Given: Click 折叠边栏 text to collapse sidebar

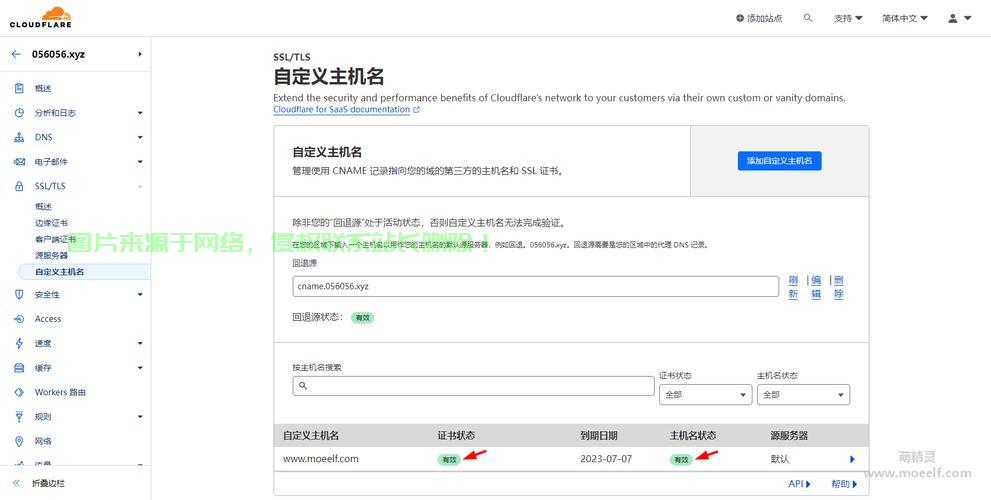Looking at the screenshot, I should click(49, 484).
